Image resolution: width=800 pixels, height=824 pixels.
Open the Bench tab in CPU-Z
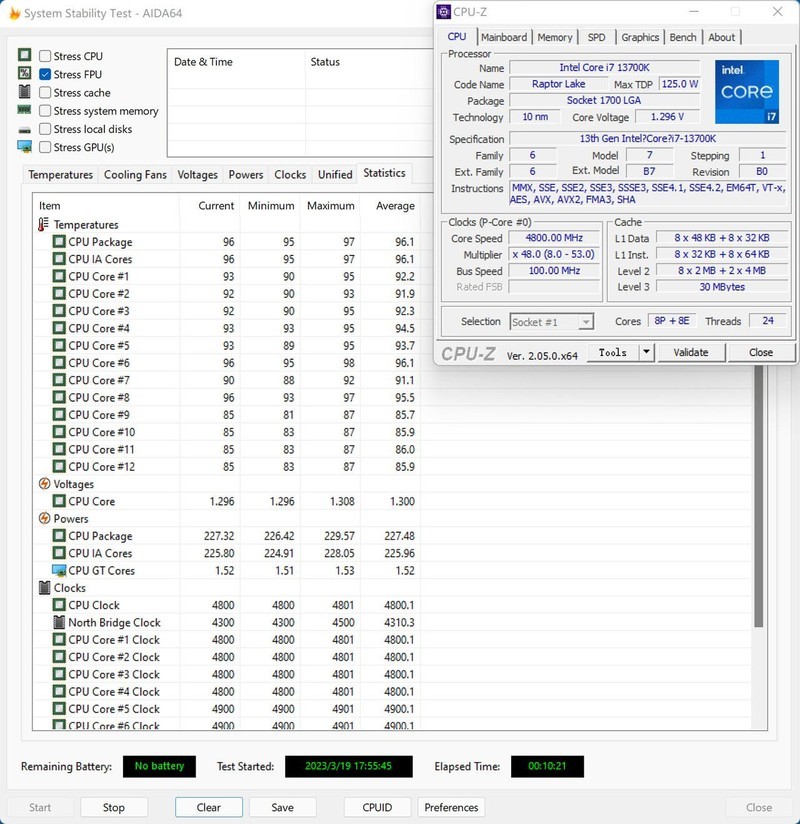[x=683, y=37]
